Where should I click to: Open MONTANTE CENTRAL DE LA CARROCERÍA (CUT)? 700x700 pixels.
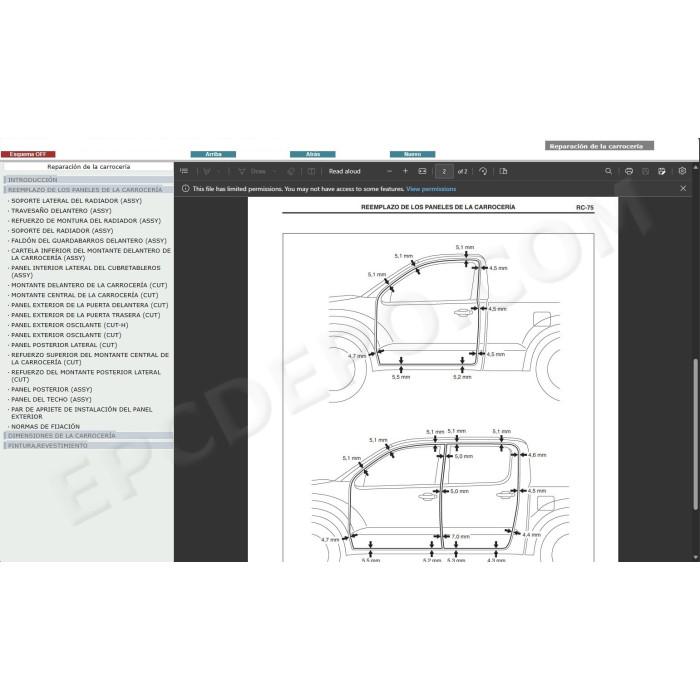[85, 295]
